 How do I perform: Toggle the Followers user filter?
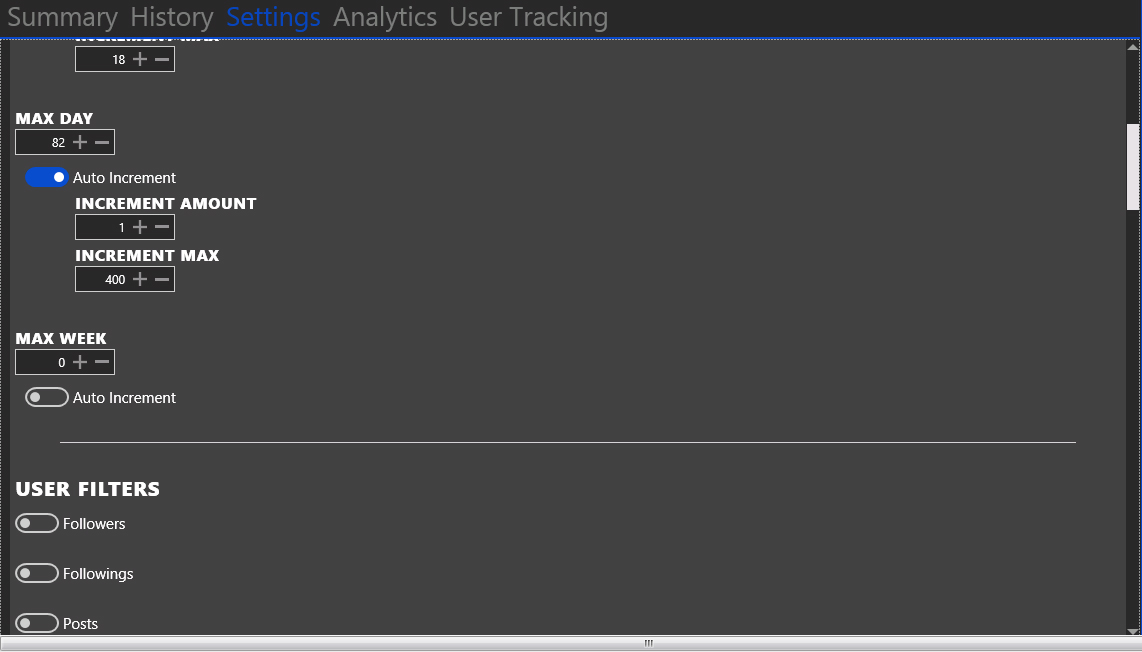coord(37,523)
